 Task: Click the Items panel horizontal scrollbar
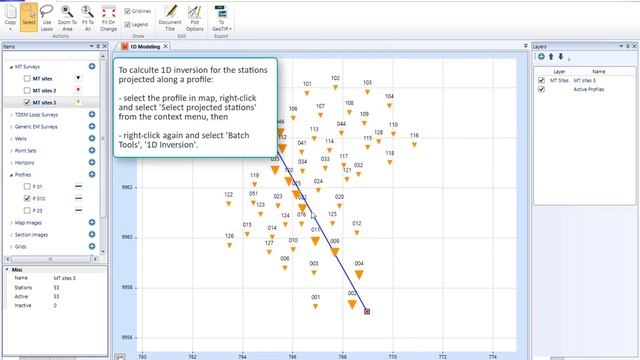coord(51,259)
